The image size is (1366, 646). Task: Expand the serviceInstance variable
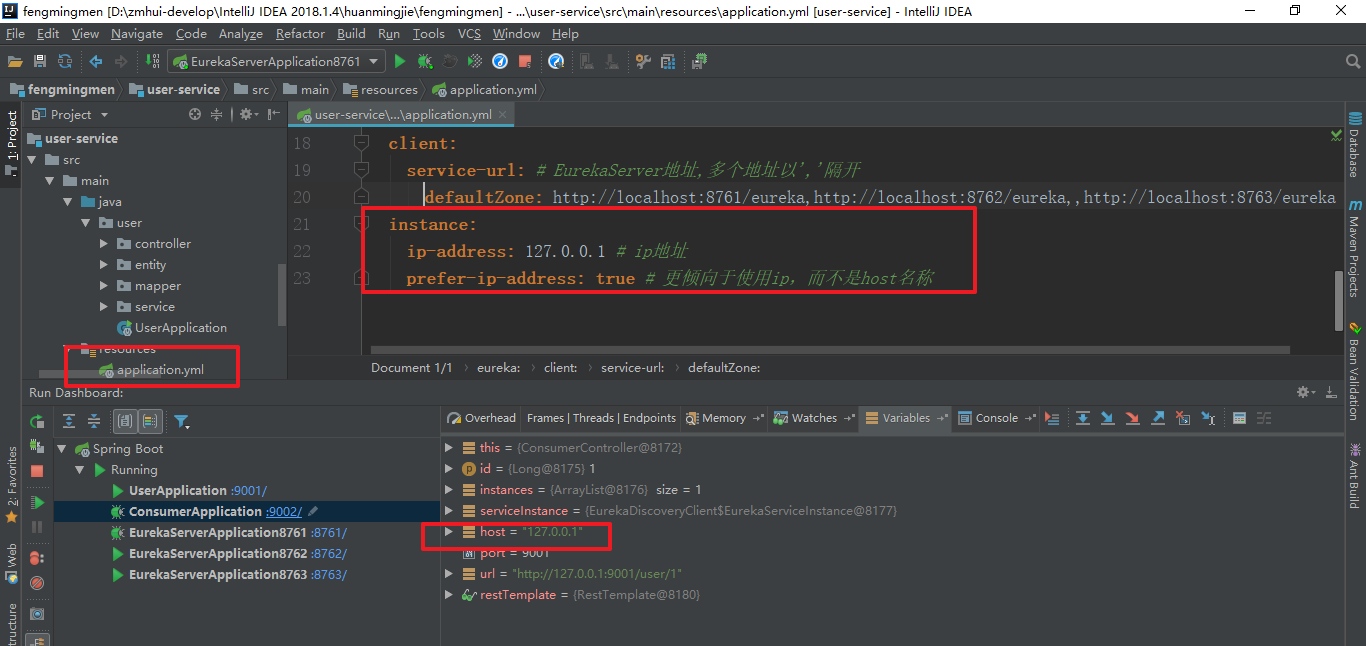[448, 511]
